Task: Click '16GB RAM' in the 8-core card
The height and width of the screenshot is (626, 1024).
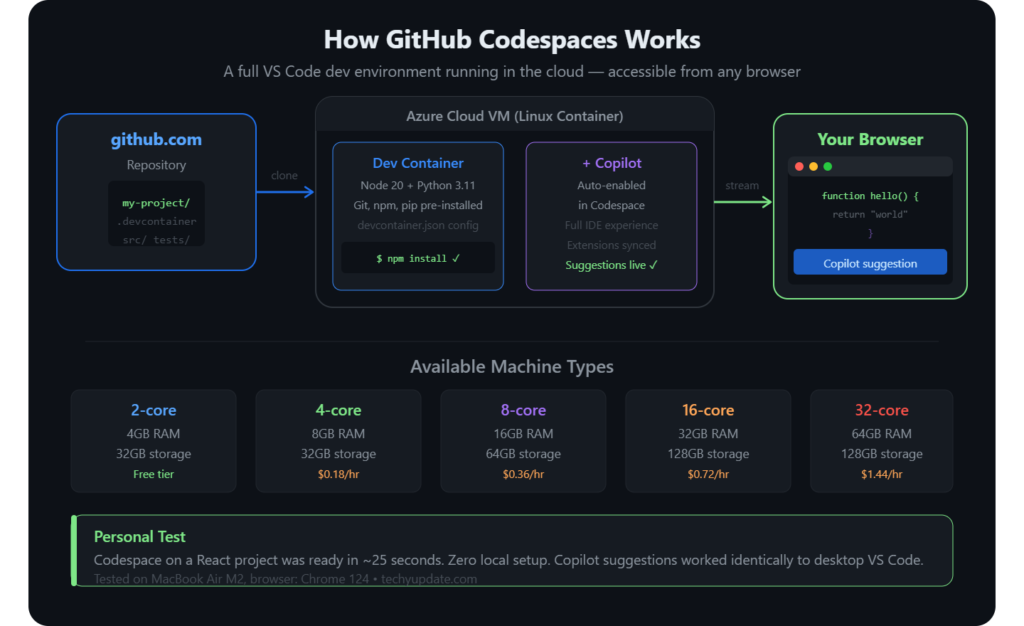Action: tap(523, 433)
